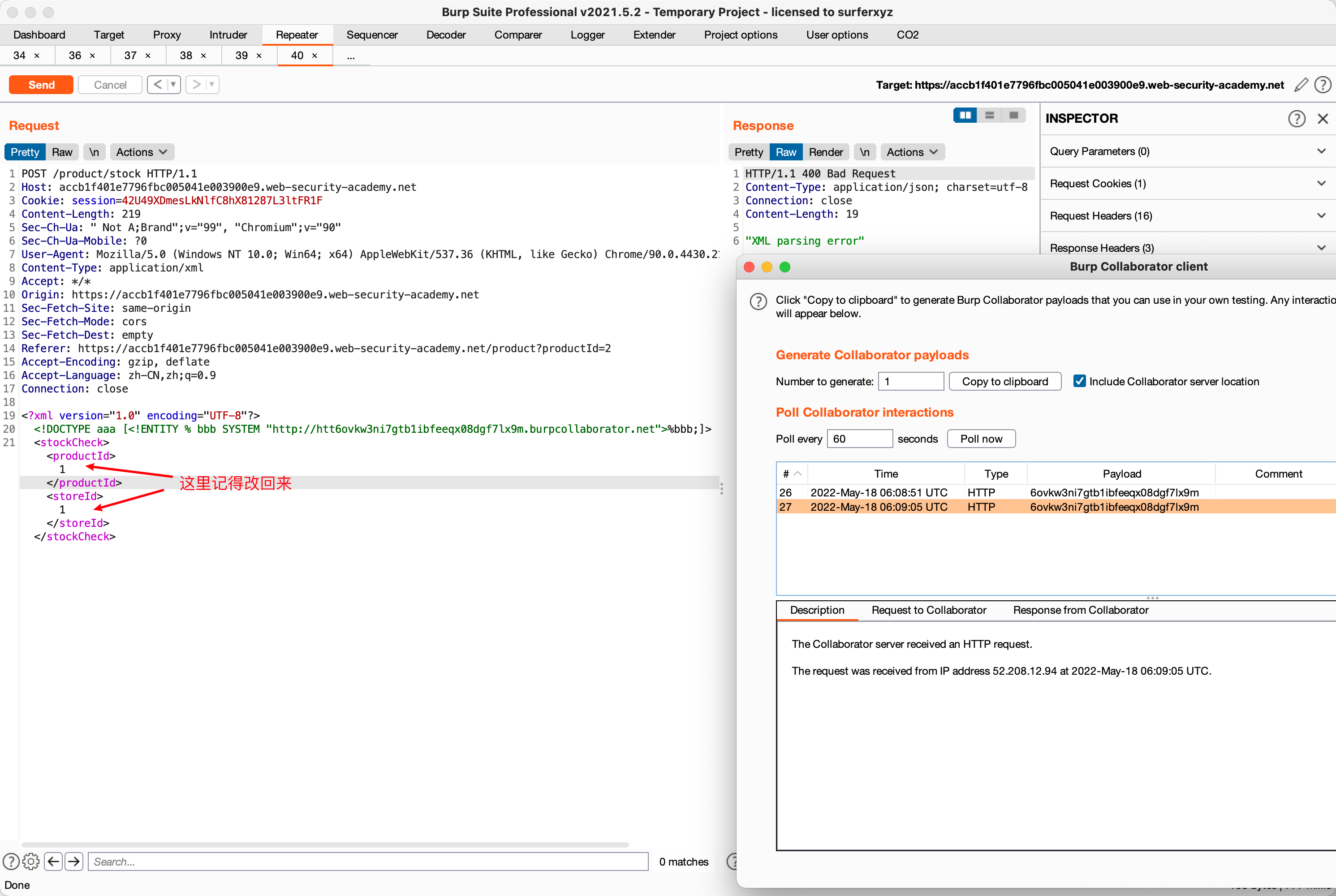
Task: Select side-by-side response layout icon
Action: click(x=965, y=116)
